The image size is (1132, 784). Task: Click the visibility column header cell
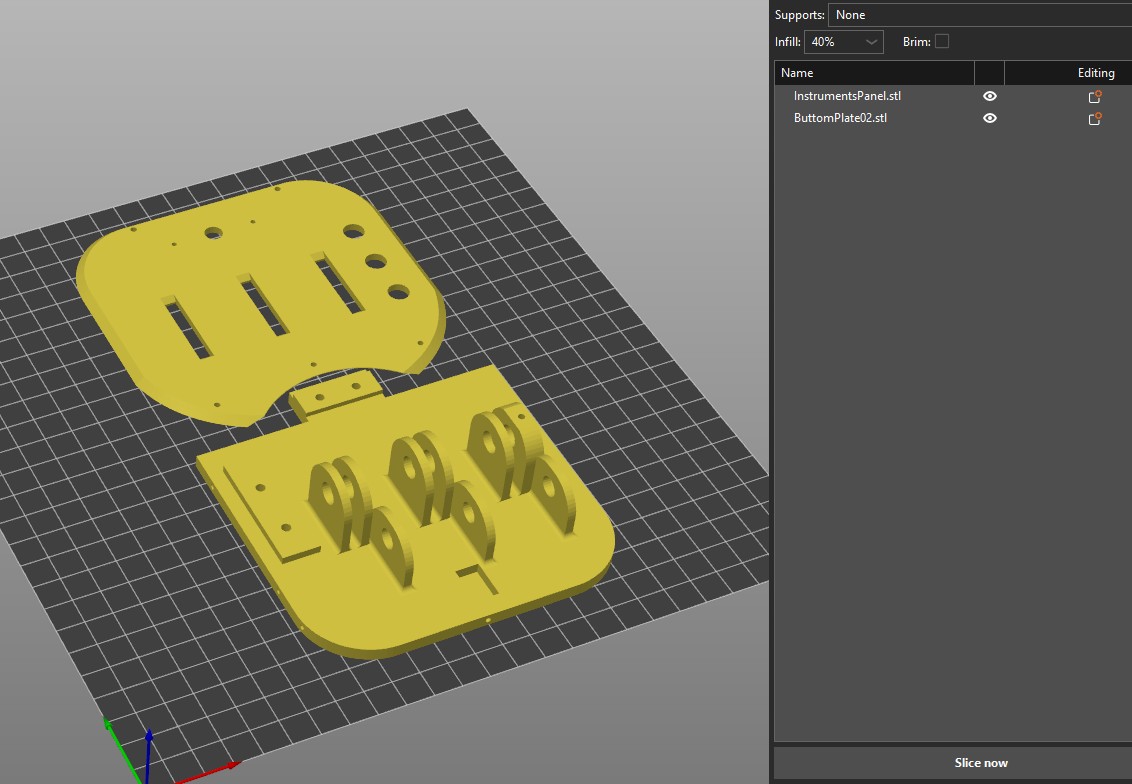coord(989,73)
